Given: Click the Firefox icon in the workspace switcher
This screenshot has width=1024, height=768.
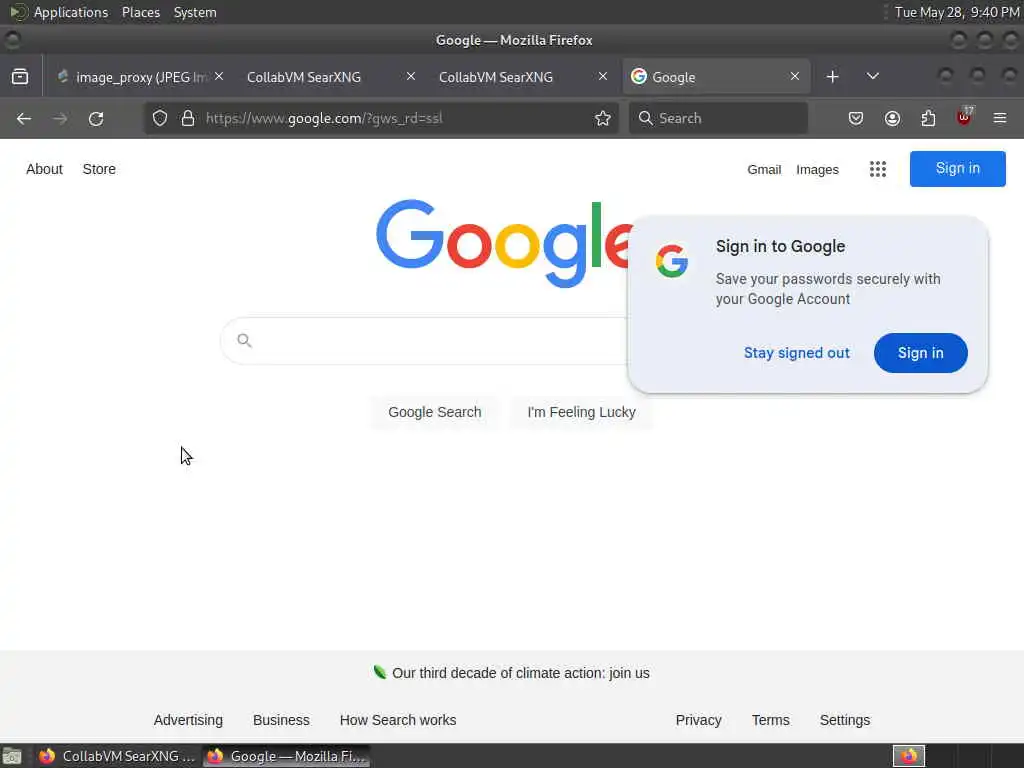Looking at the screenshot, I should click(x=908, y=756).
